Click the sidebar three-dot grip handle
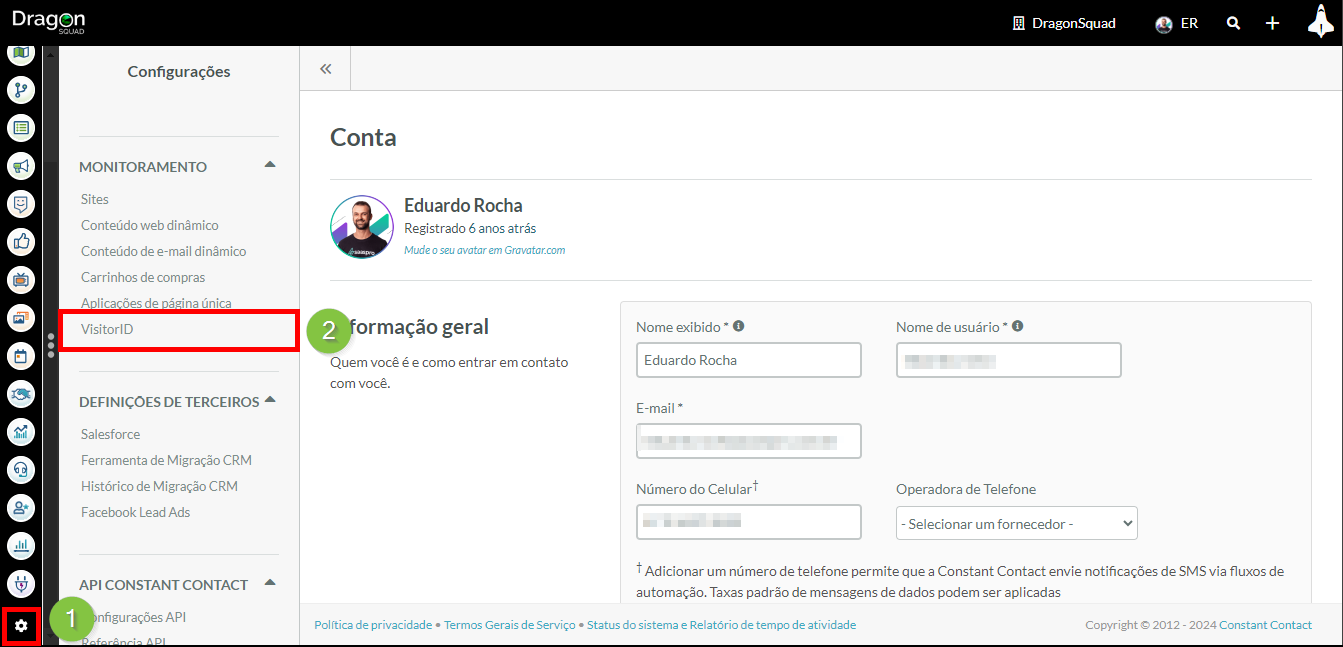This screenshot has width=1343, height=647. pos(50,345)
